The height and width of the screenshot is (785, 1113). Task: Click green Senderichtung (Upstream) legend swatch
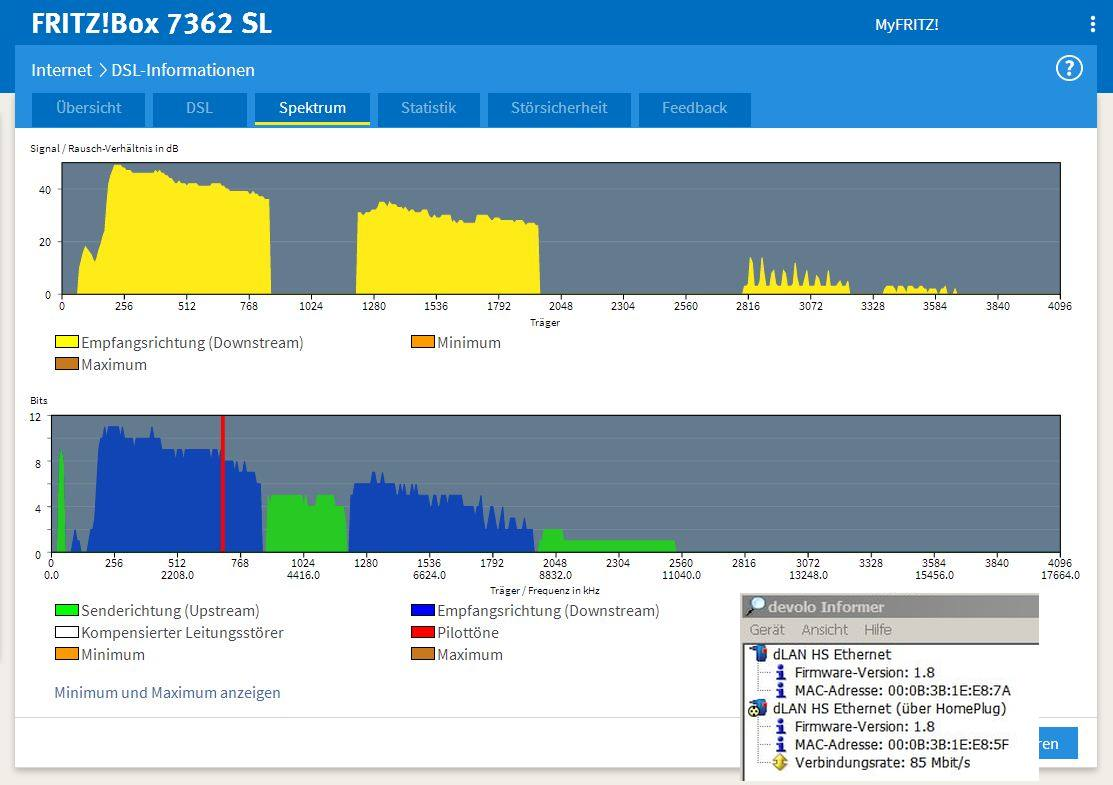[x=67, y=610]
